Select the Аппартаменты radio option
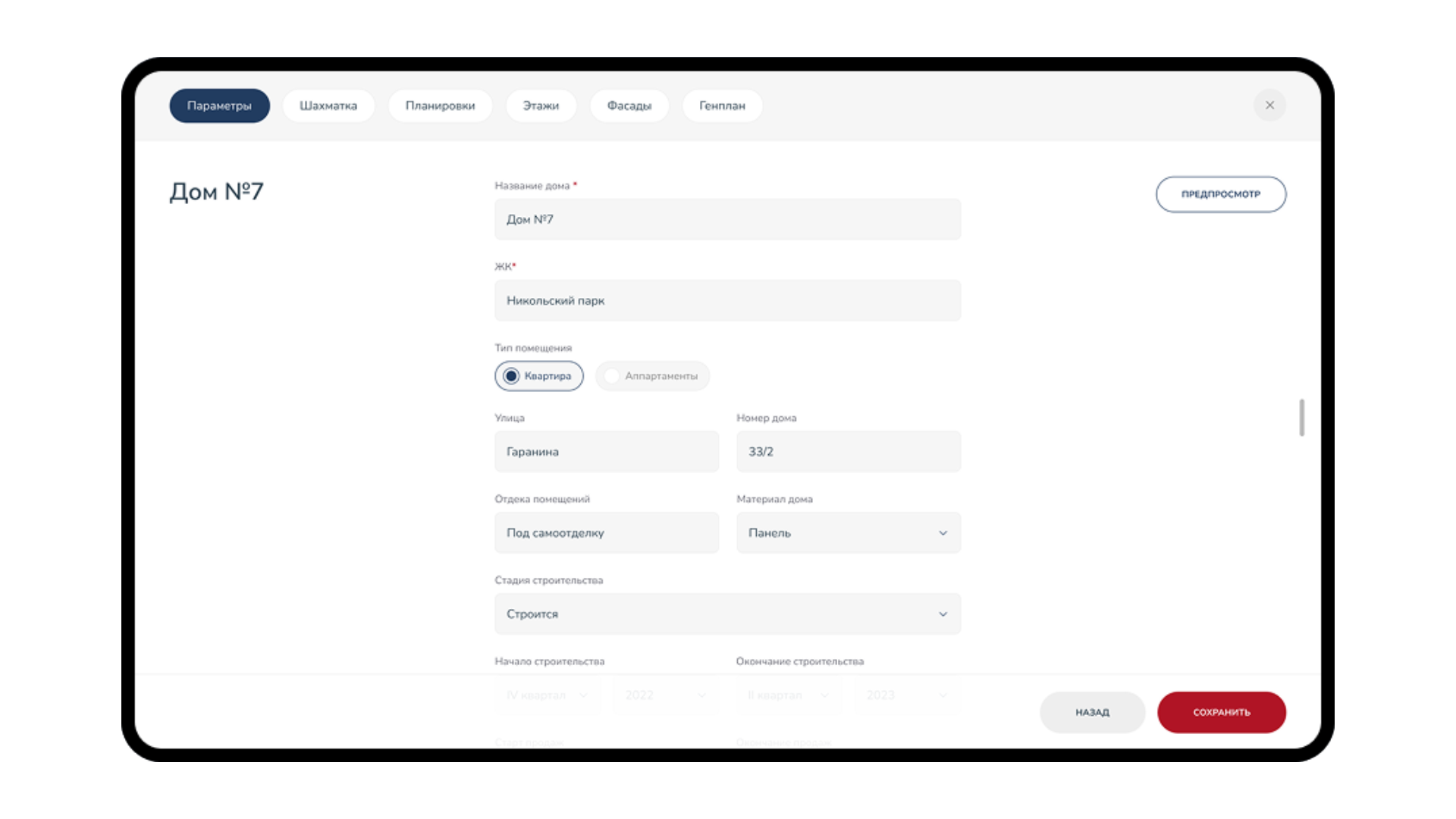 (x=652, y=376)
